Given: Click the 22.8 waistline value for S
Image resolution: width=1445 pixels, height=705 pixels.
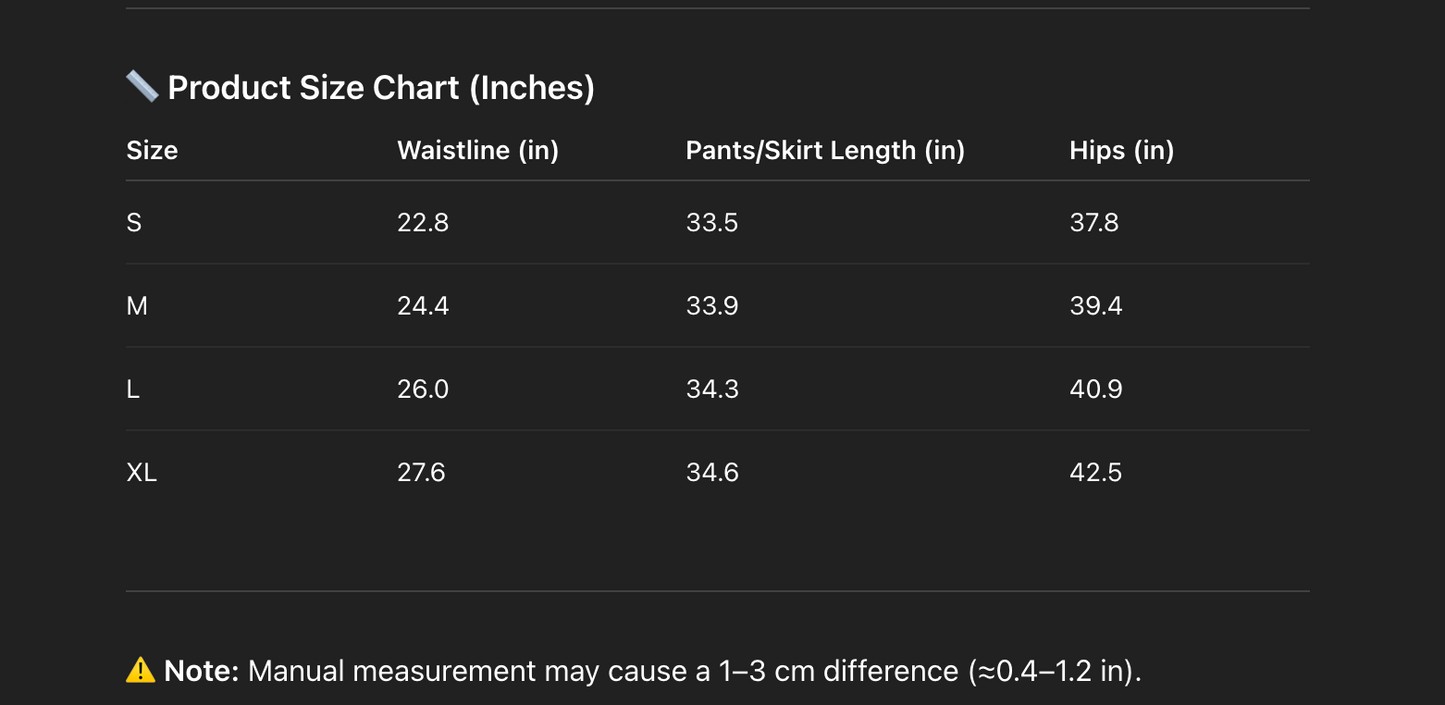Looking at the screenshot, I should coord(423,222).
